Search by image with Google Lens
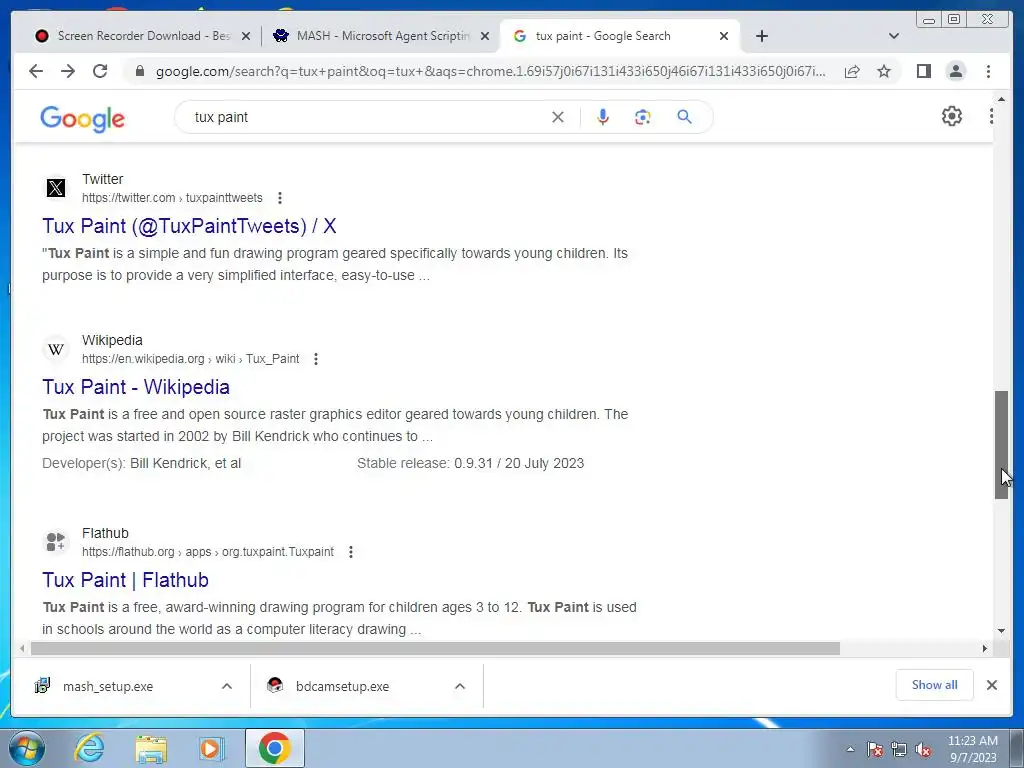Screen dimensions: 1024x768 pyautogui.click(x=643, y=117)
